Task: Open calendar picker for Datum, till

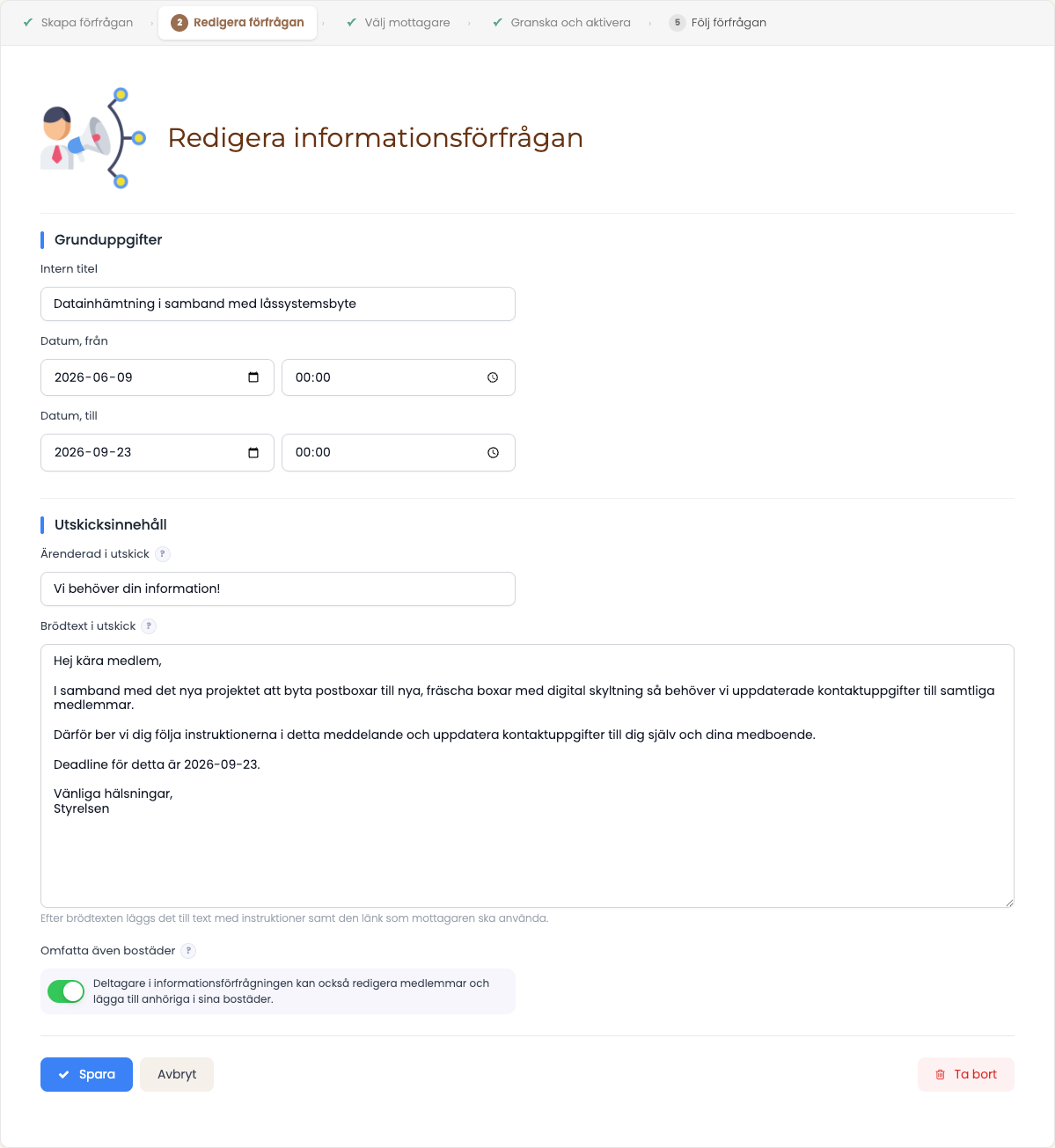Action: coord(253,452)
